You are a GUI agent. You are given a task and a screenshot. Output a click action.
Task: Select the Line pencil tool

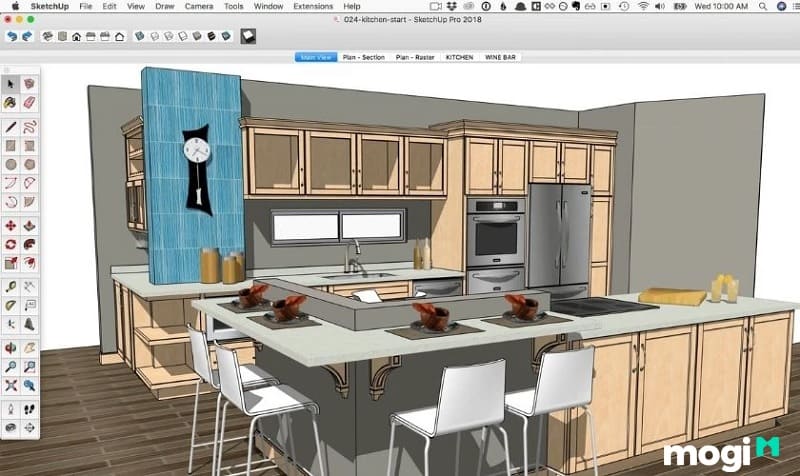pos(11,127)
